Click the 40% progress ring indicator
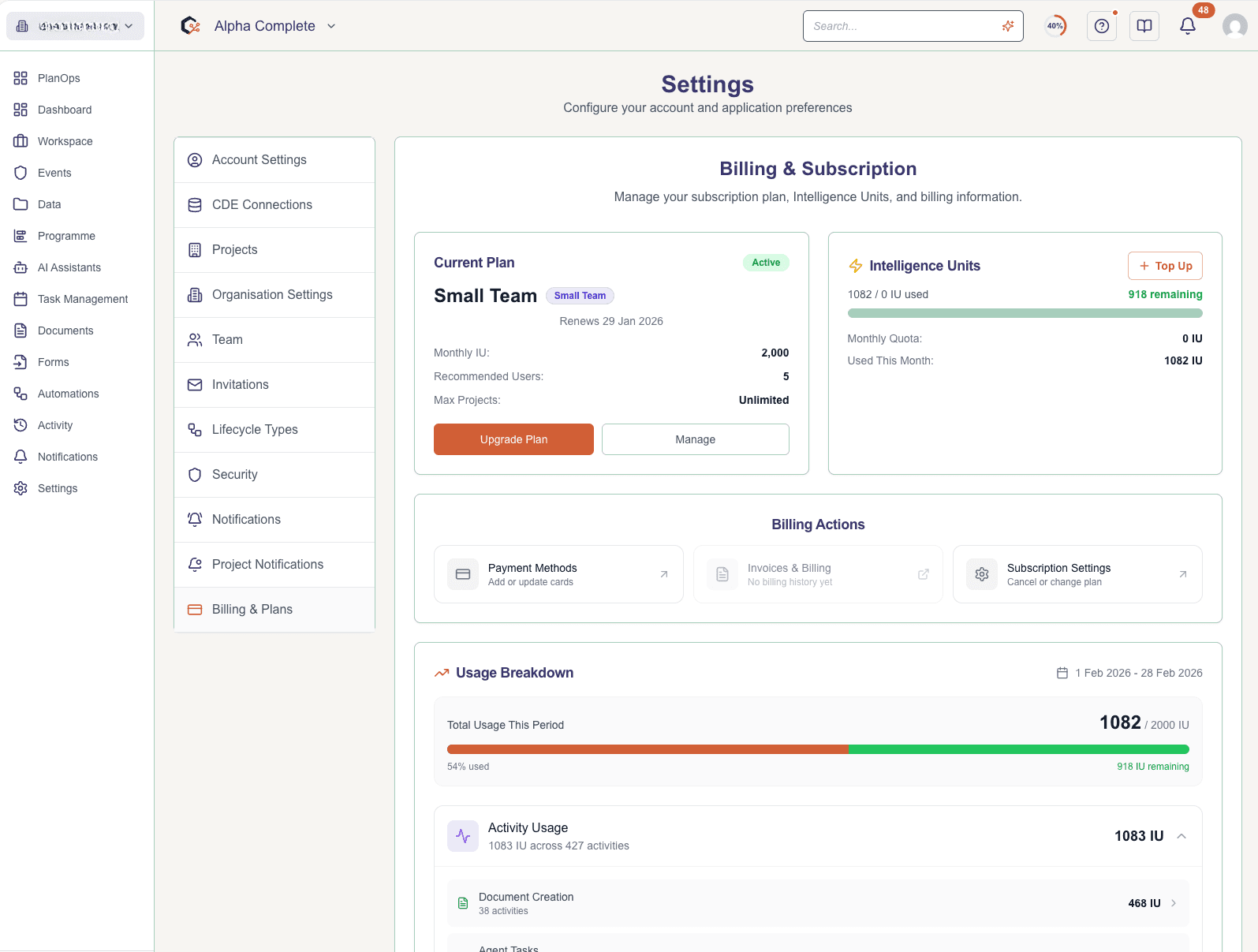 tap(1055, 26)
